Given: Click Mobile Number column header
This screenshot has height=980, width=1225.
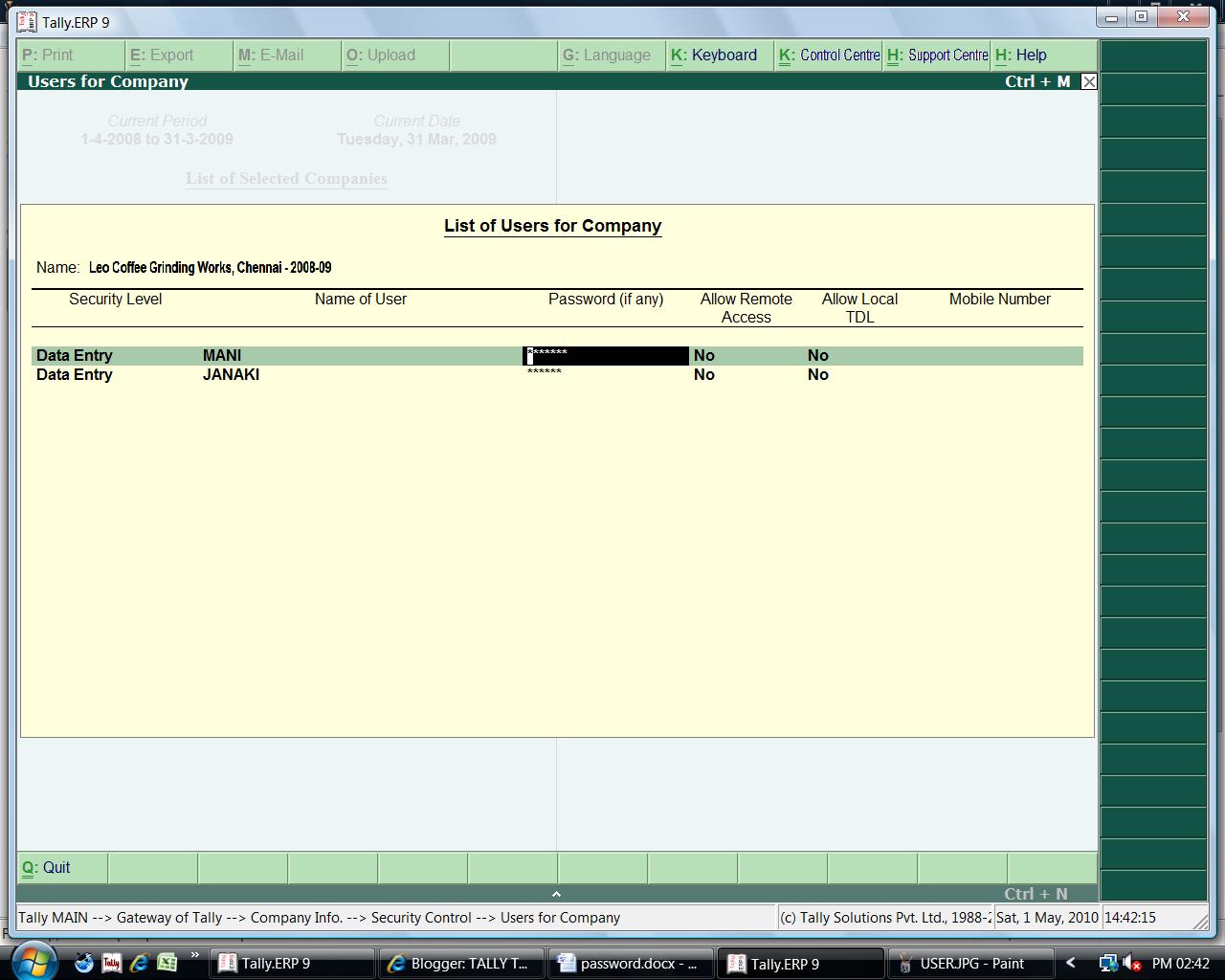Looking at the screenshot, I should (x=999, y=300).
